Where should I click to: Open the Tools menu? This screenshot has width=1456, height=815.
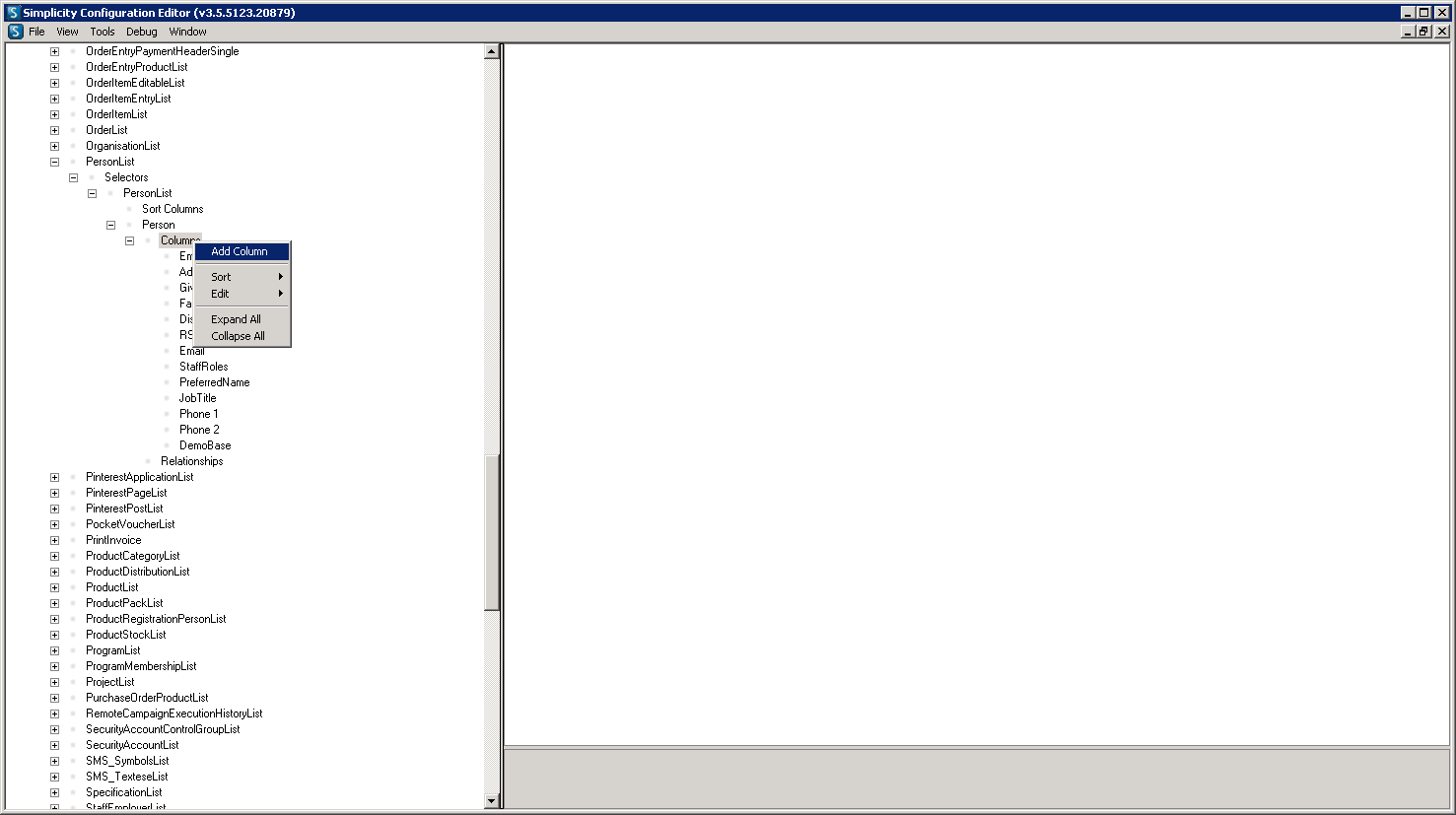[103, 32]
